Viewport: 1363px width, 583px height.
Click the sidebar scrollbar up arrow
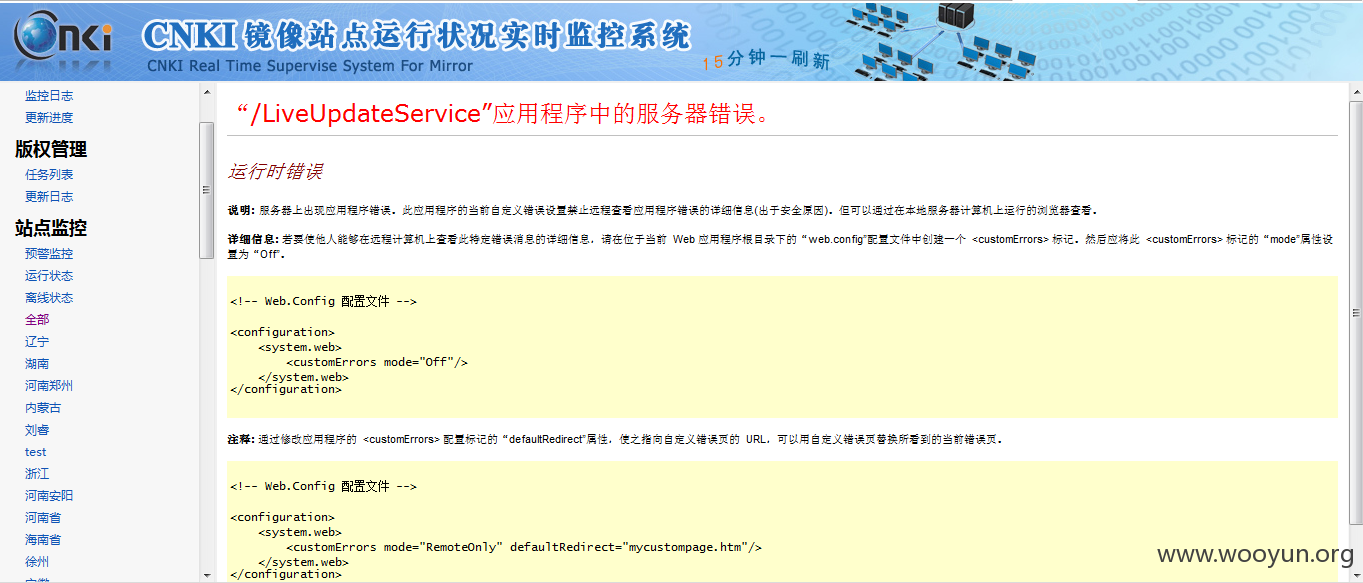[x=207, y=92]
